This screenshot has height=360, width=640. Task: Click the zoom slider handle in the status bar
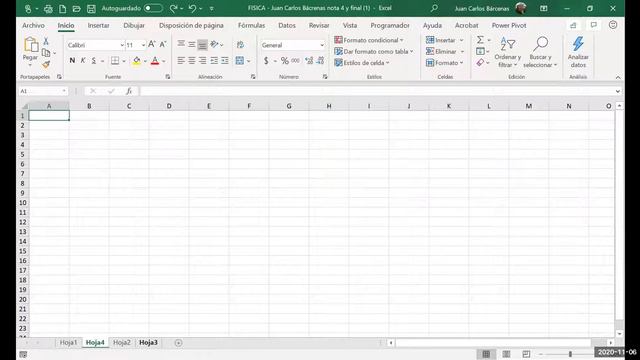pyautogui.click(x=570, y=354)
